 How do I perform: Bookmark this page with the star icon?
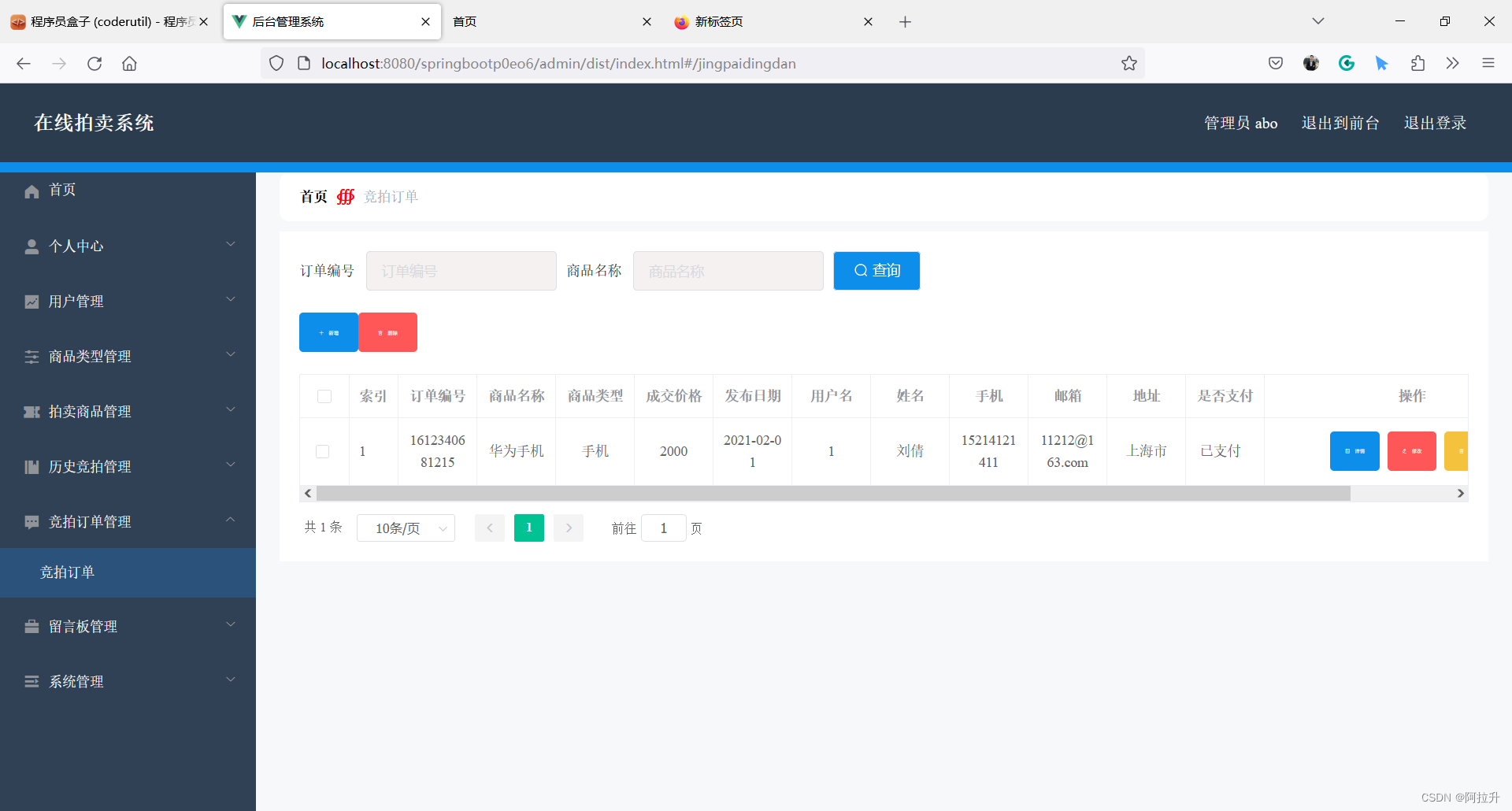(x=1129, y=64)
